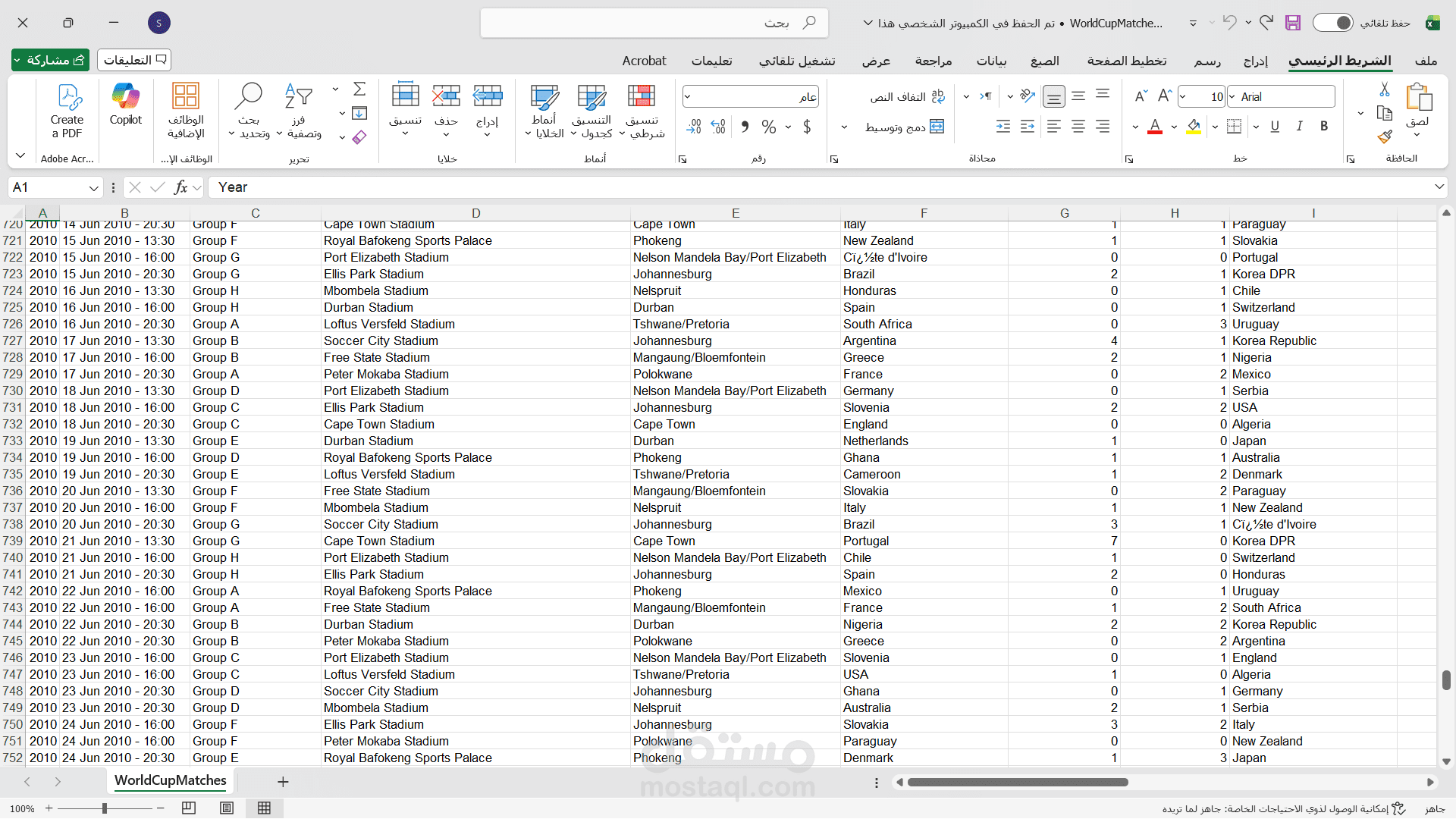Click the fill color bucket icon

1194,127
